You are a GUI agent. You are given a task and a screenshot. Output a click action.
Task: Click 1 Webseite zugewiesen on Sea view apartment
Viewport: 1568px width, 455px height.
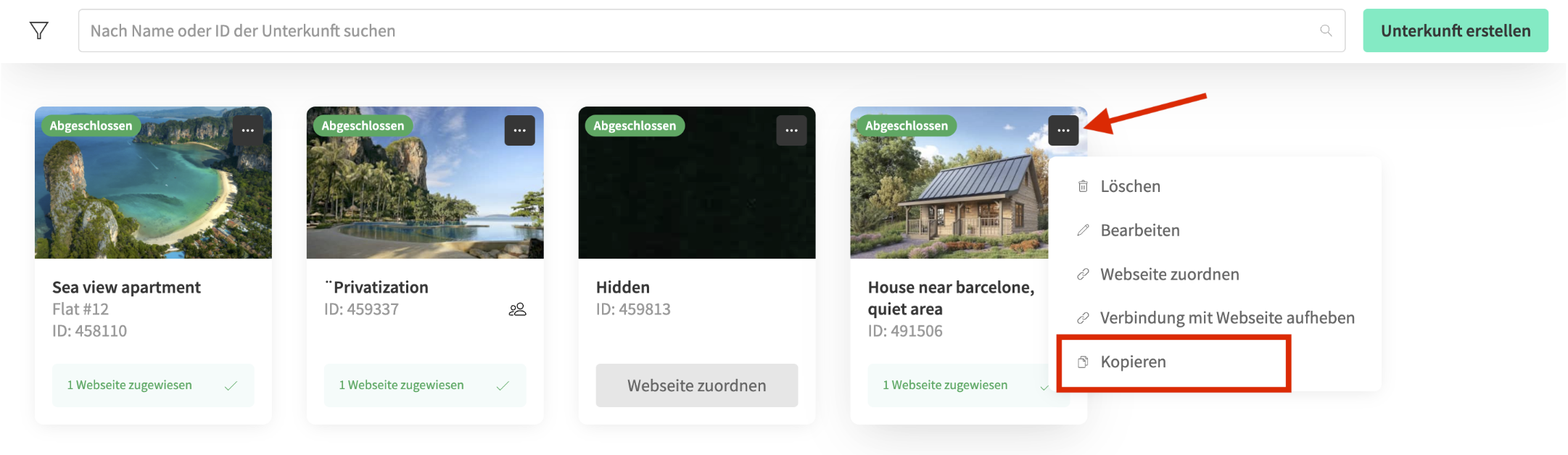(x=153, y=385)
